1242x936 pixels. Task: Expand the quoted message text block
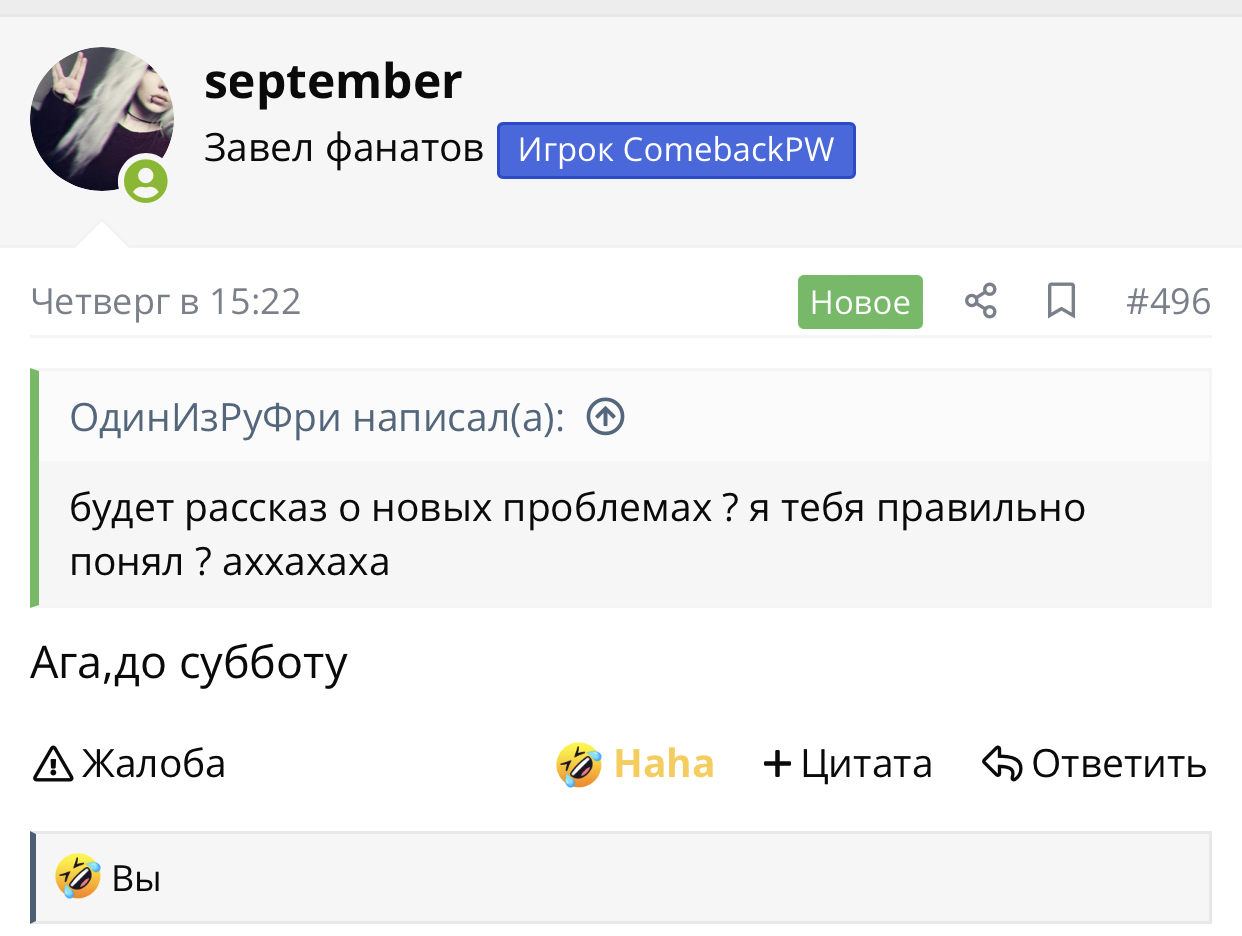pos(577,535)
